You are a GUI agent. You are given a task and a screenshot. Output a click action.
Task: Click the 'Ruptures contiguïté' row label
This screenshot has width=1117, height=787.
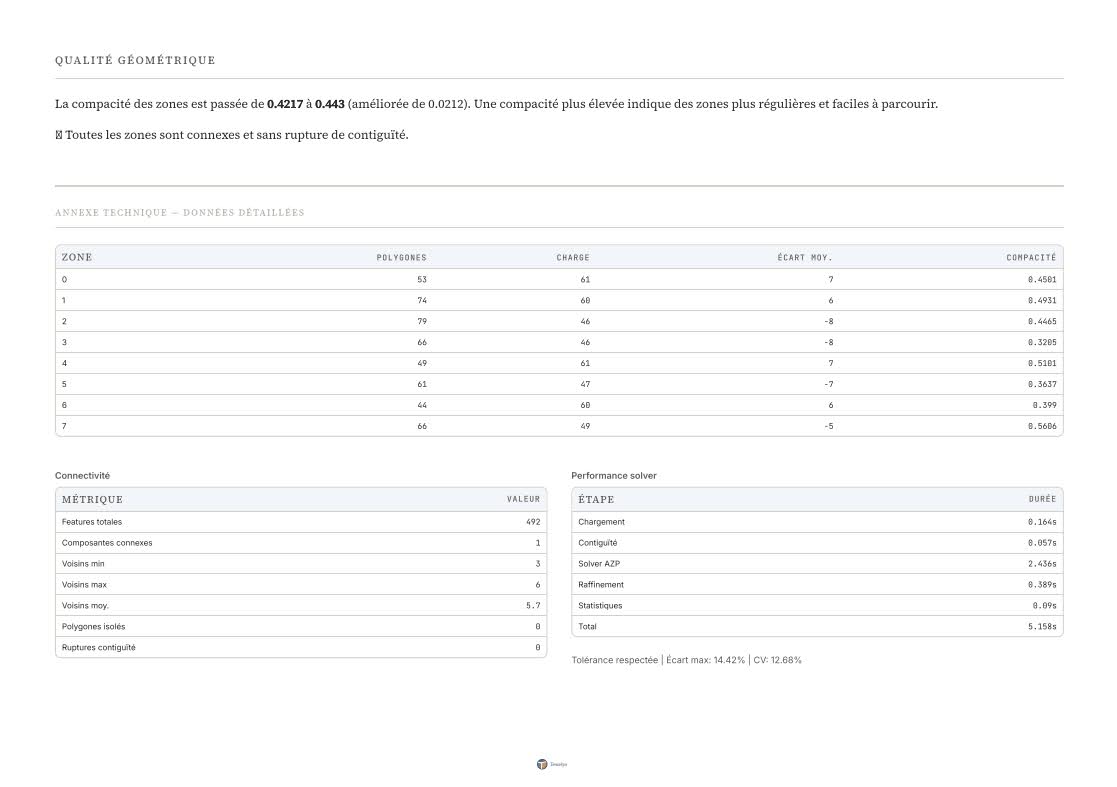(x=98, y=647)
